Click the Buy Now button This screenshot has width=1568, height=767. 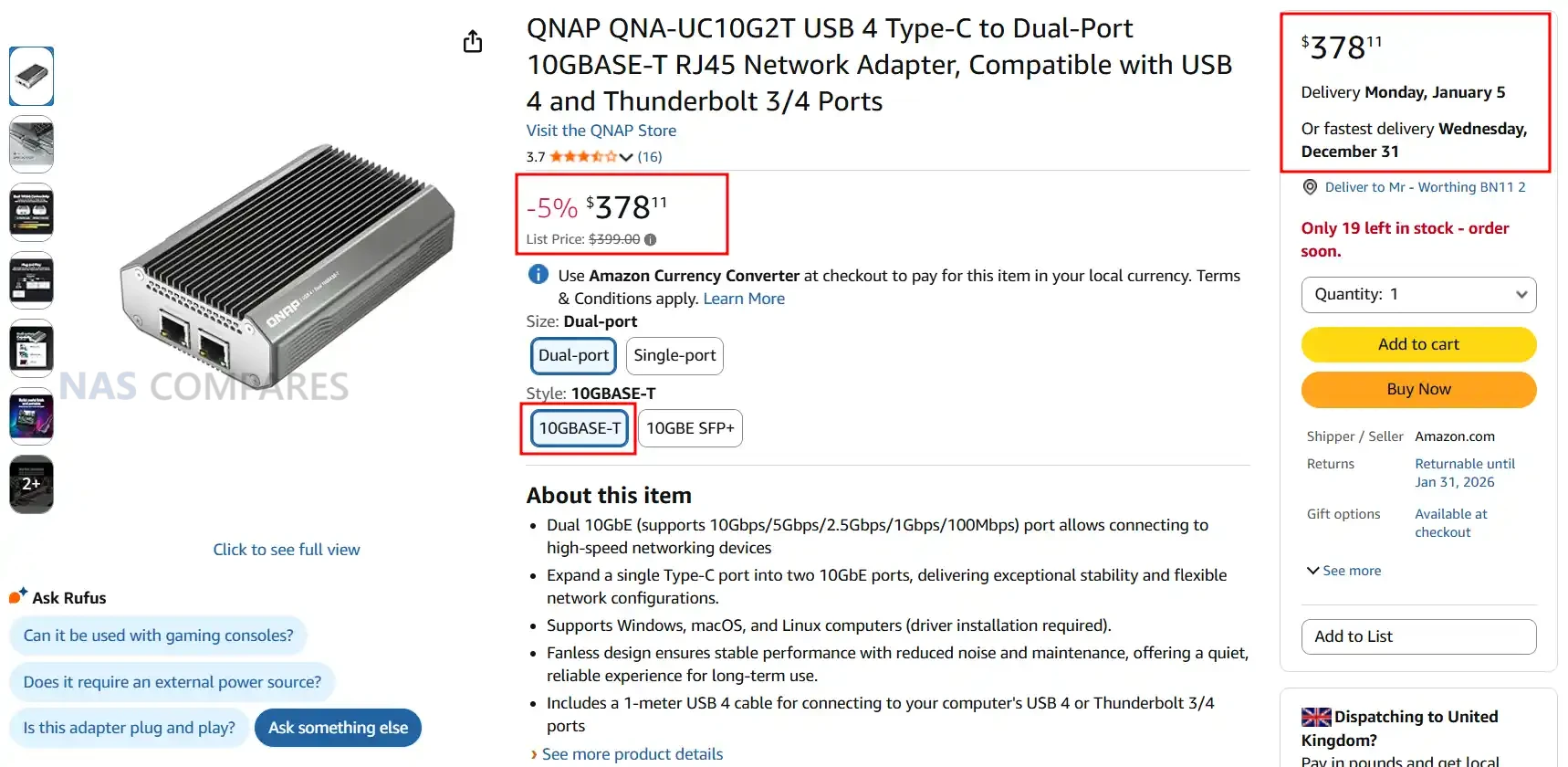point(1418,390)
